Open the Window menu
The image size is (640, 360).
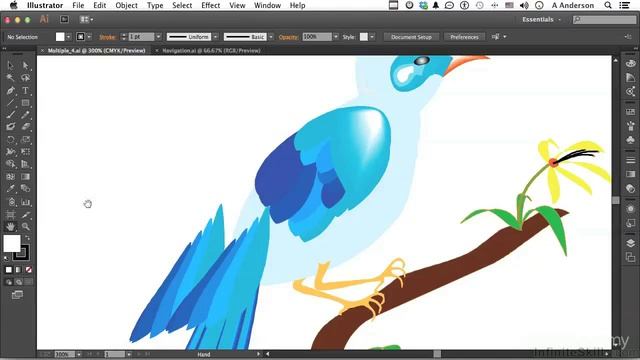(267, 5)
